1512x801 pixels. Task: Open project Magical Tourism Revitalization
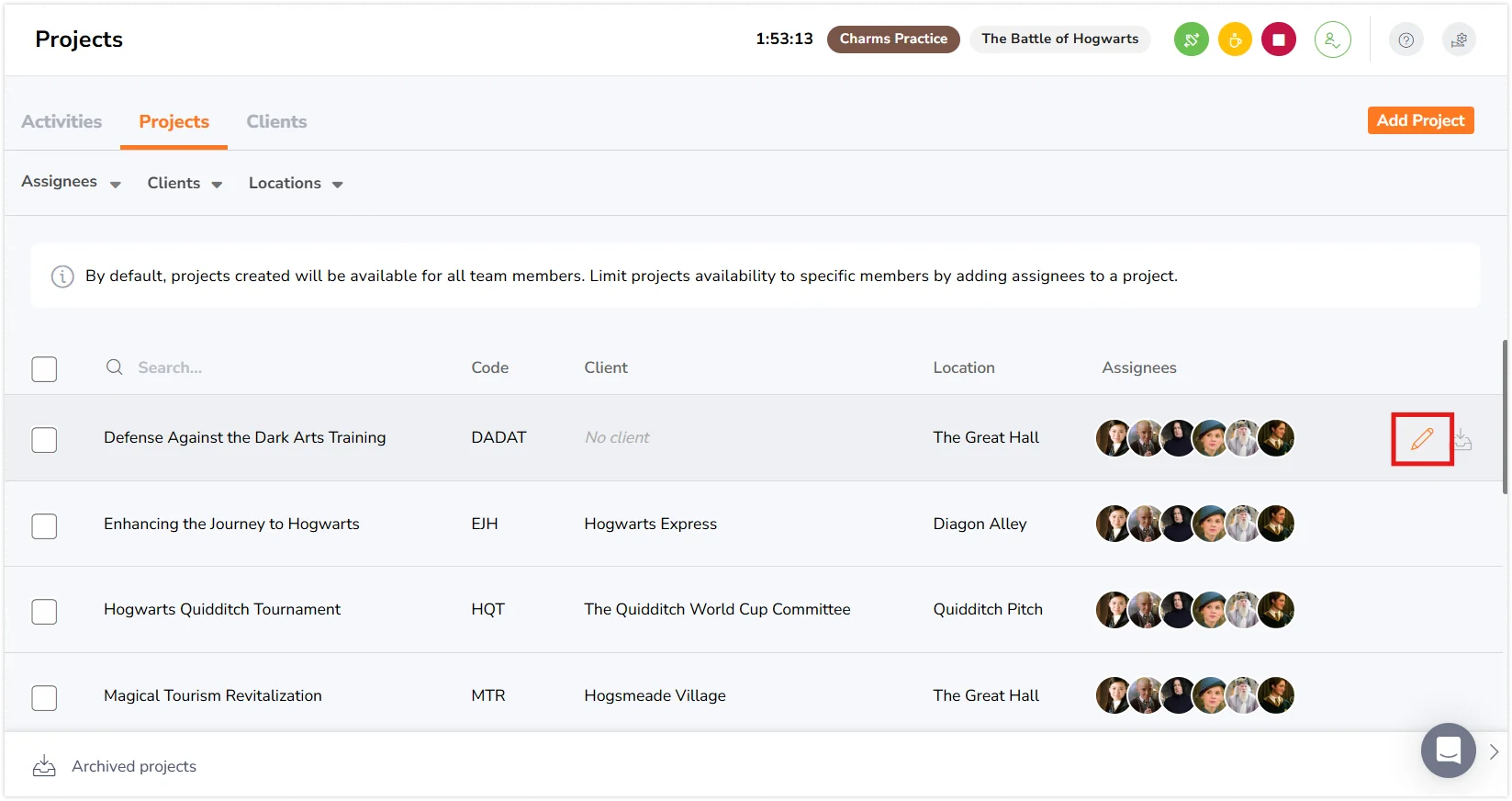point(213,695)
